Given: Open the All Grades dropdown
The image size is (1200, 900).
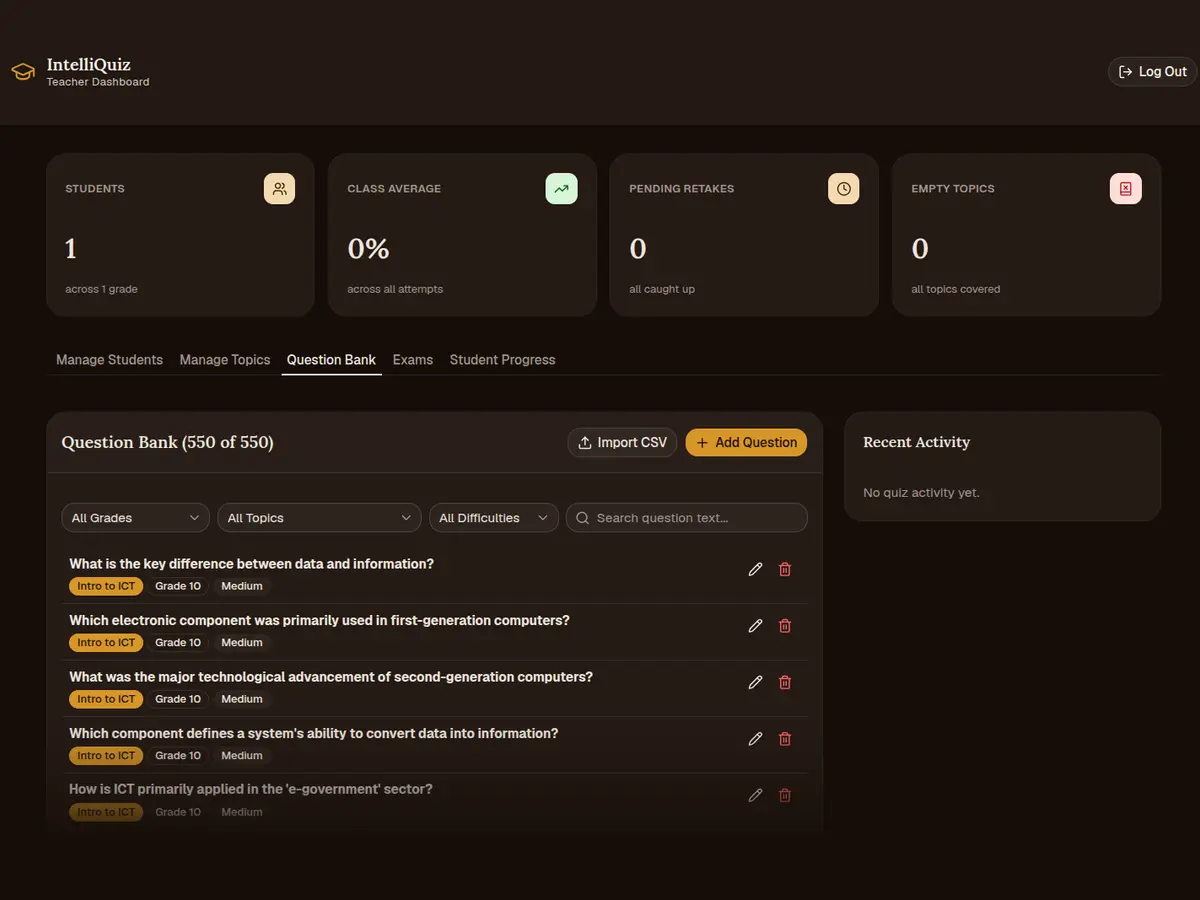Looking at the screenshot, I should [x=135, y=518].
